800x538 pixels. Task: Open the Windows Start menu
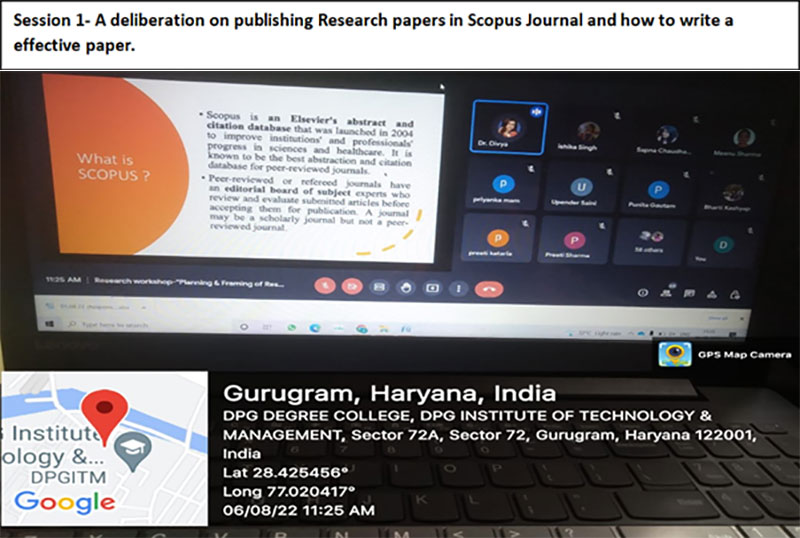(x=49, y=324)
